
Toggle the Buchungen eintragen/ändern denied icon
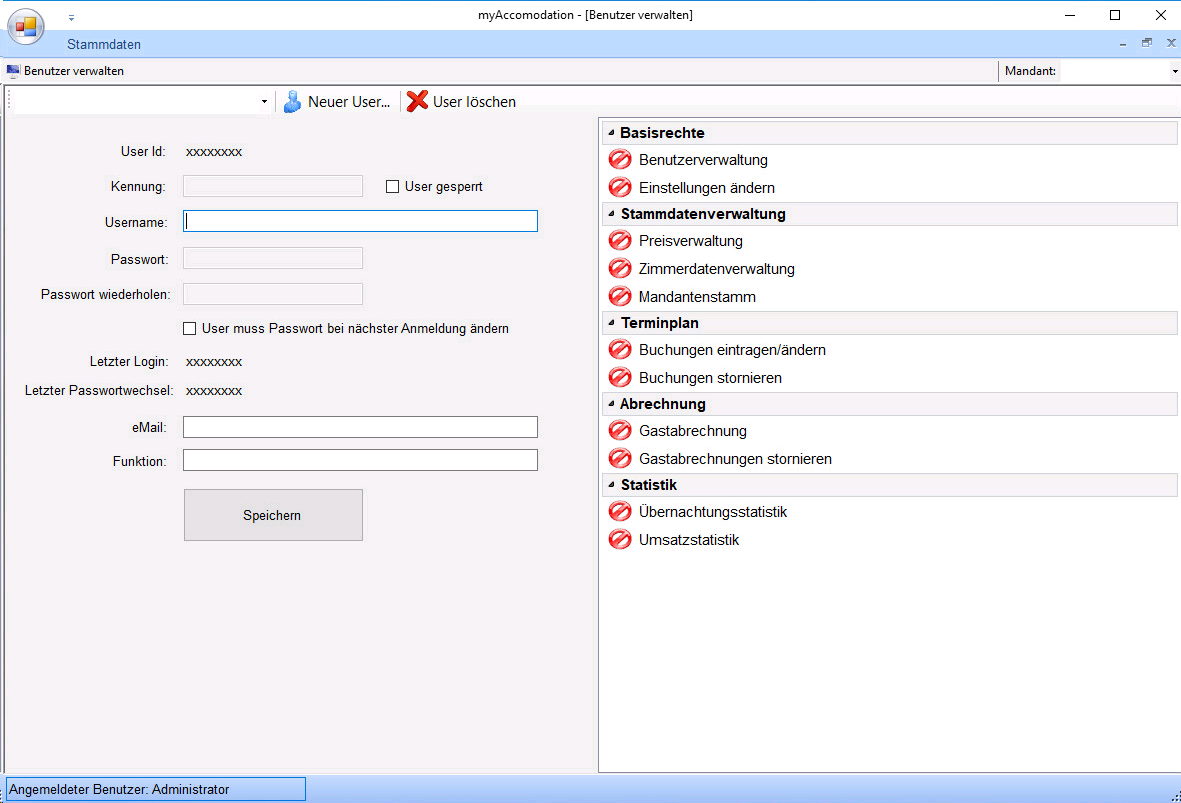(x=620, y=350)
